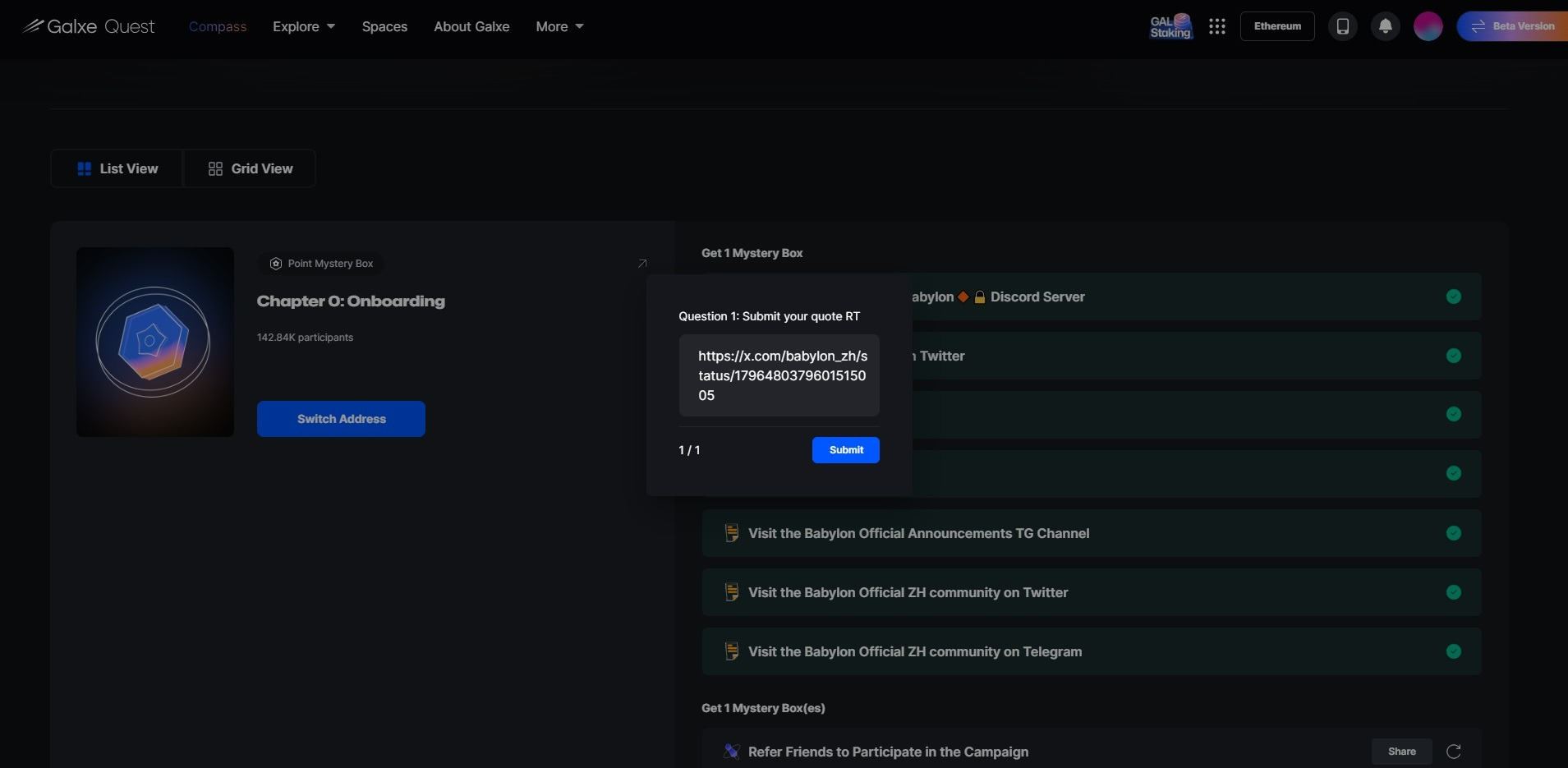
Task: Open the apps grid menu icon
Action: pyautogui.click(x=1217, y=26)
